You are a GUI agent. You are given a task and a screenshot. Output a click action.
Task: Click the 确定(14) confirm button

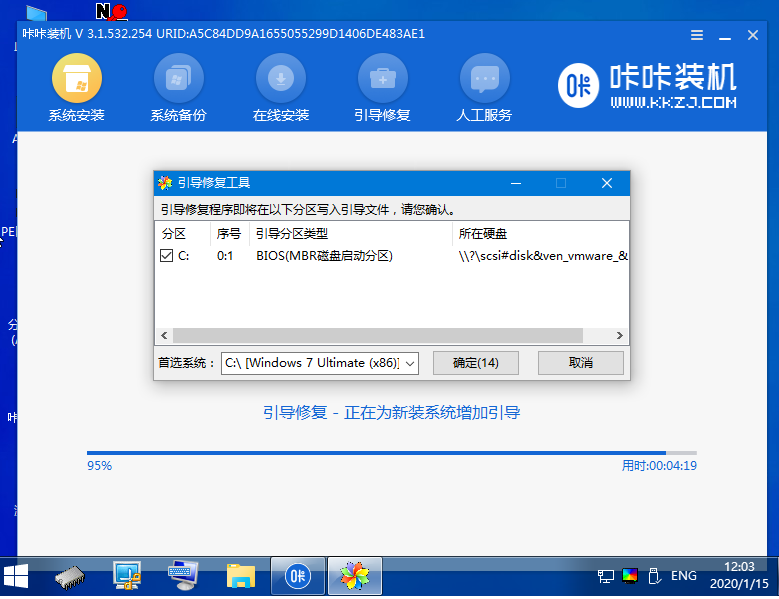476,363
